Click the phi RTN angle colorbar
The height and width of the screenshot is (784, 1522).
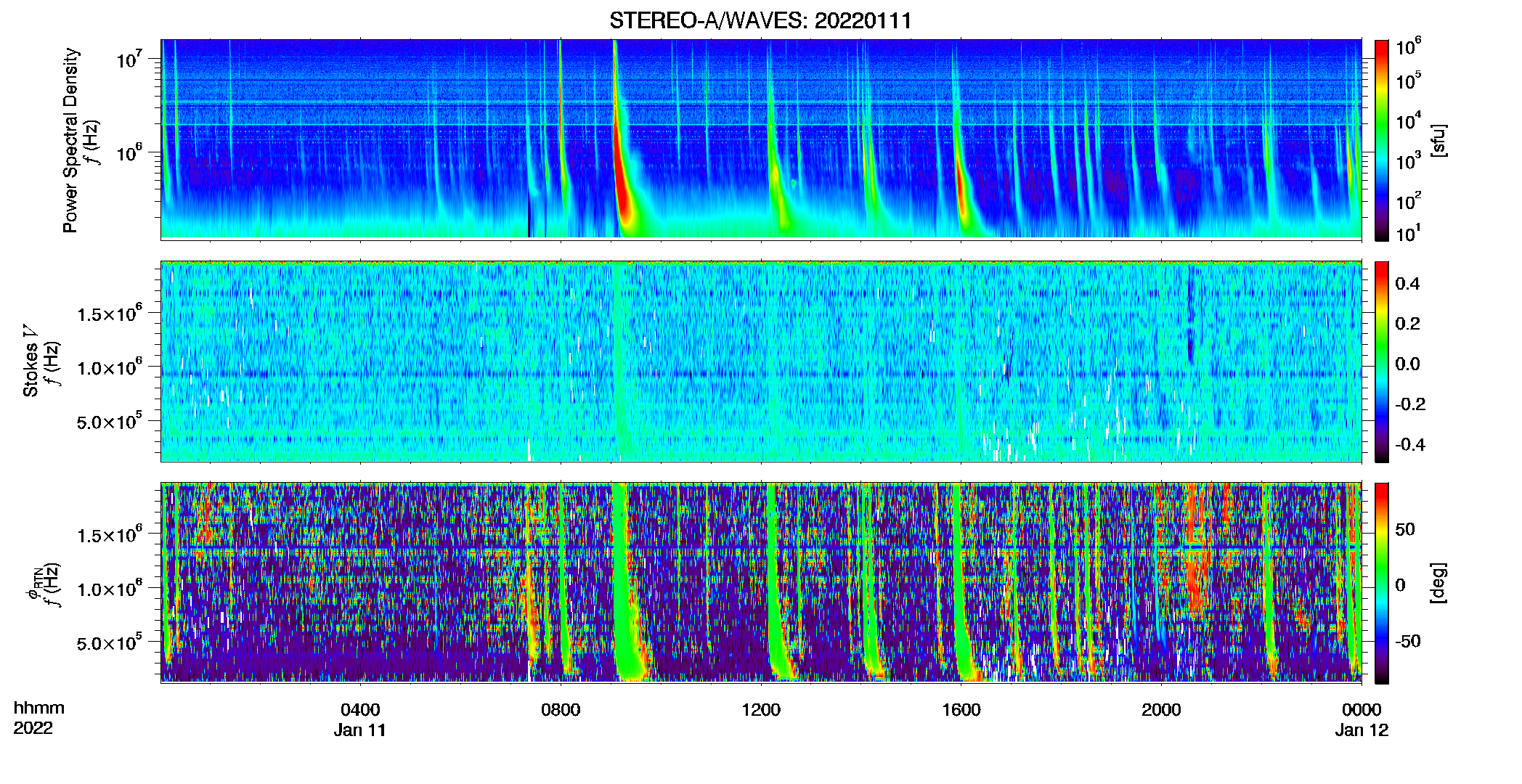(1382, 583)
